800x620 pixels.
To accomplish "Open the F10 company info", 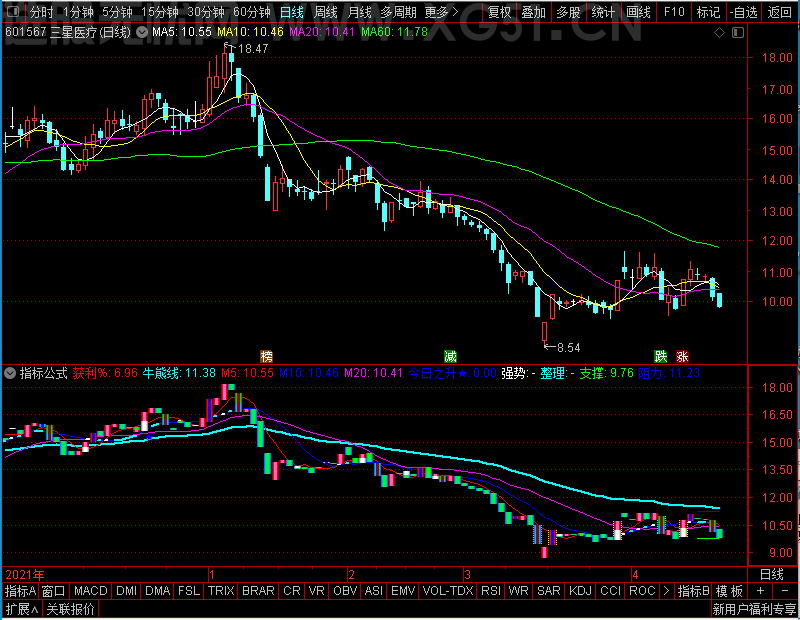I will click(x=674, y=12).
